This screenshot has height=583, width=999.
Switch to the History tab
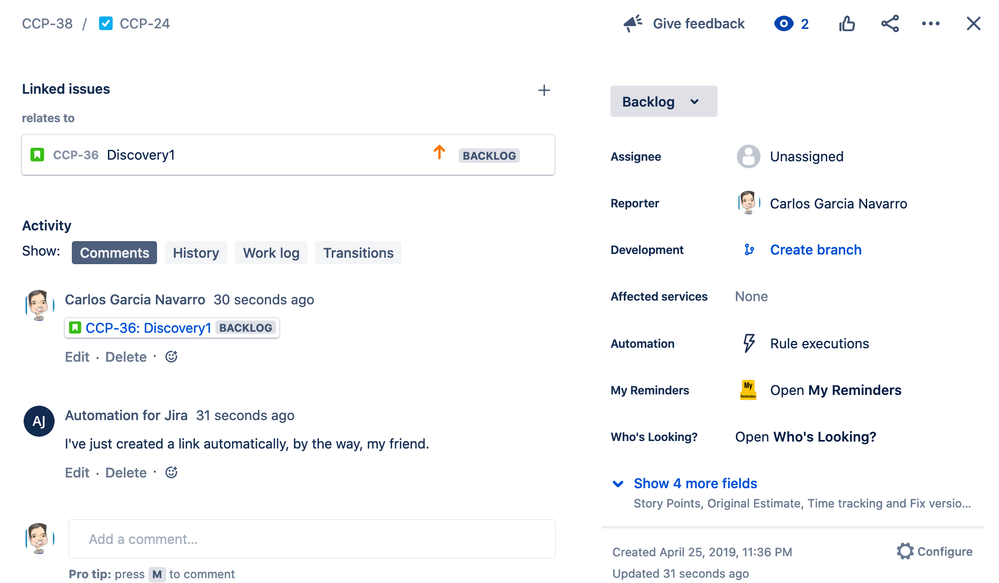tap(196, 253)
